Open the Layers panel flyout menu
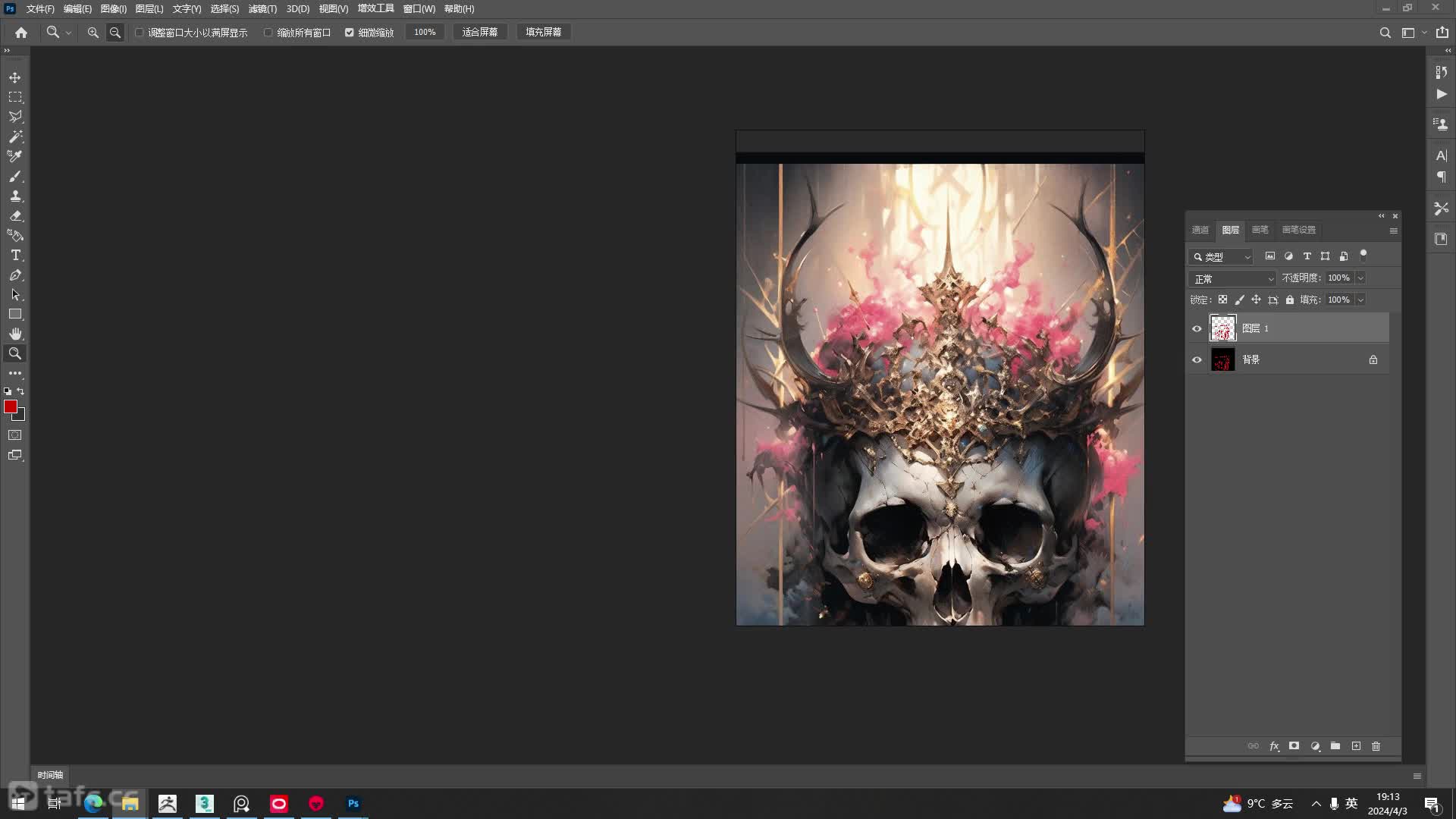This screenshot has width=1456, height=819. (1393, 231)
